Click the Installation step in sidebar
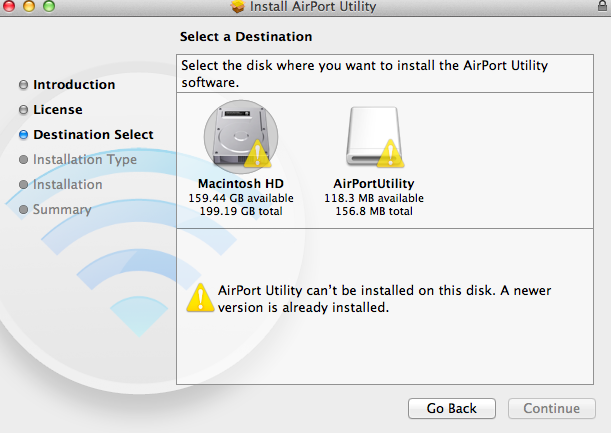The height and width of the screenshot is (433, 611). point(68,185)
